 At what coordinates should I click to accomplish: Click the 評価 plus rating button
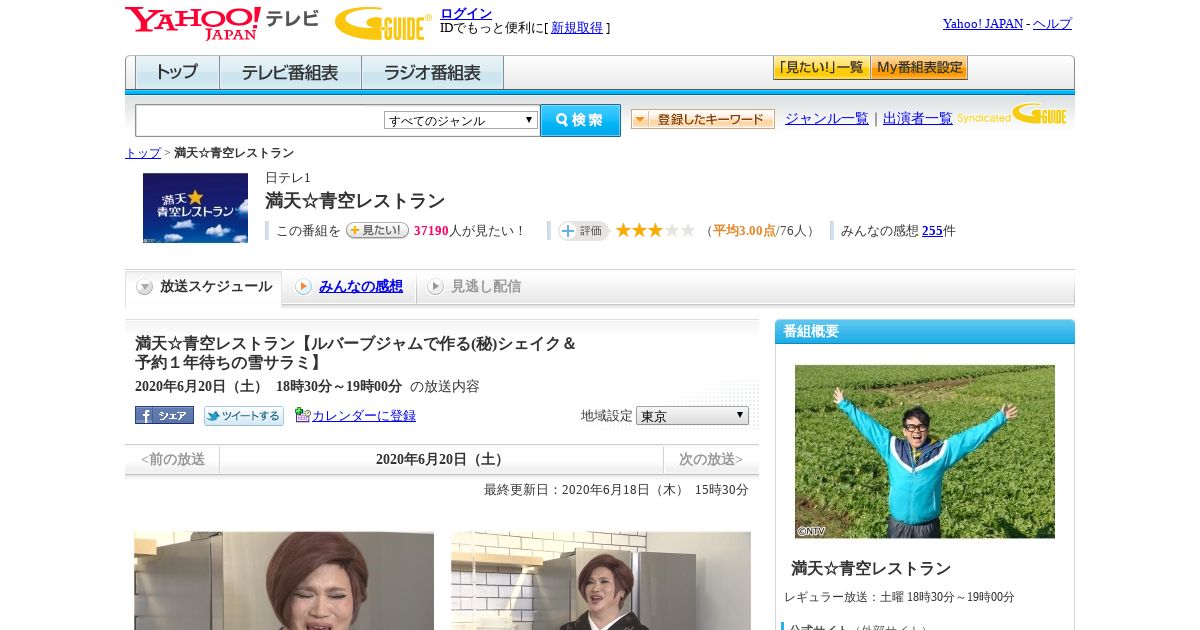[x=583, y=231]
